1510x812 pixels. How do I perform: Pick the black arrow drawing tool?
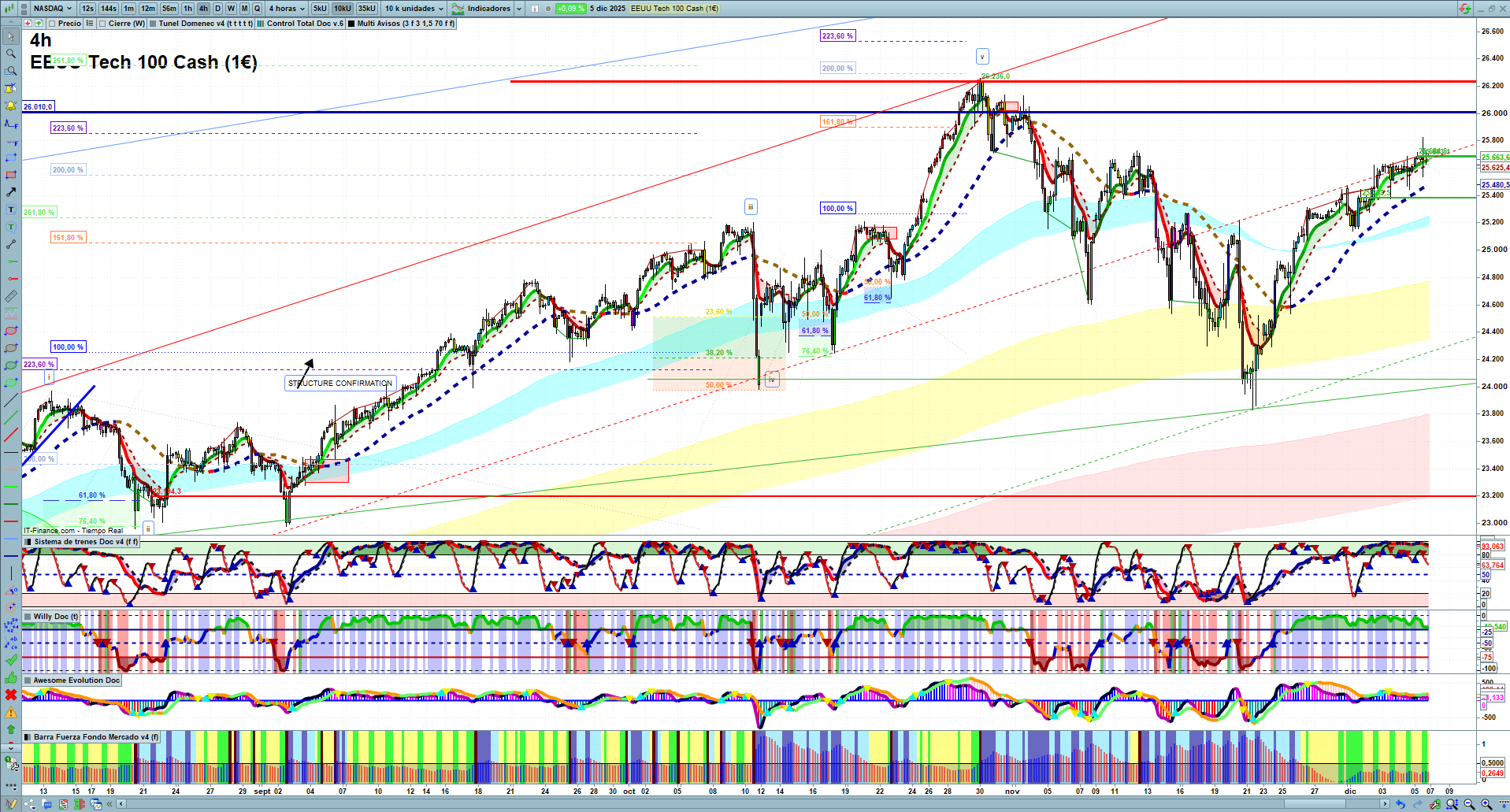11,192
